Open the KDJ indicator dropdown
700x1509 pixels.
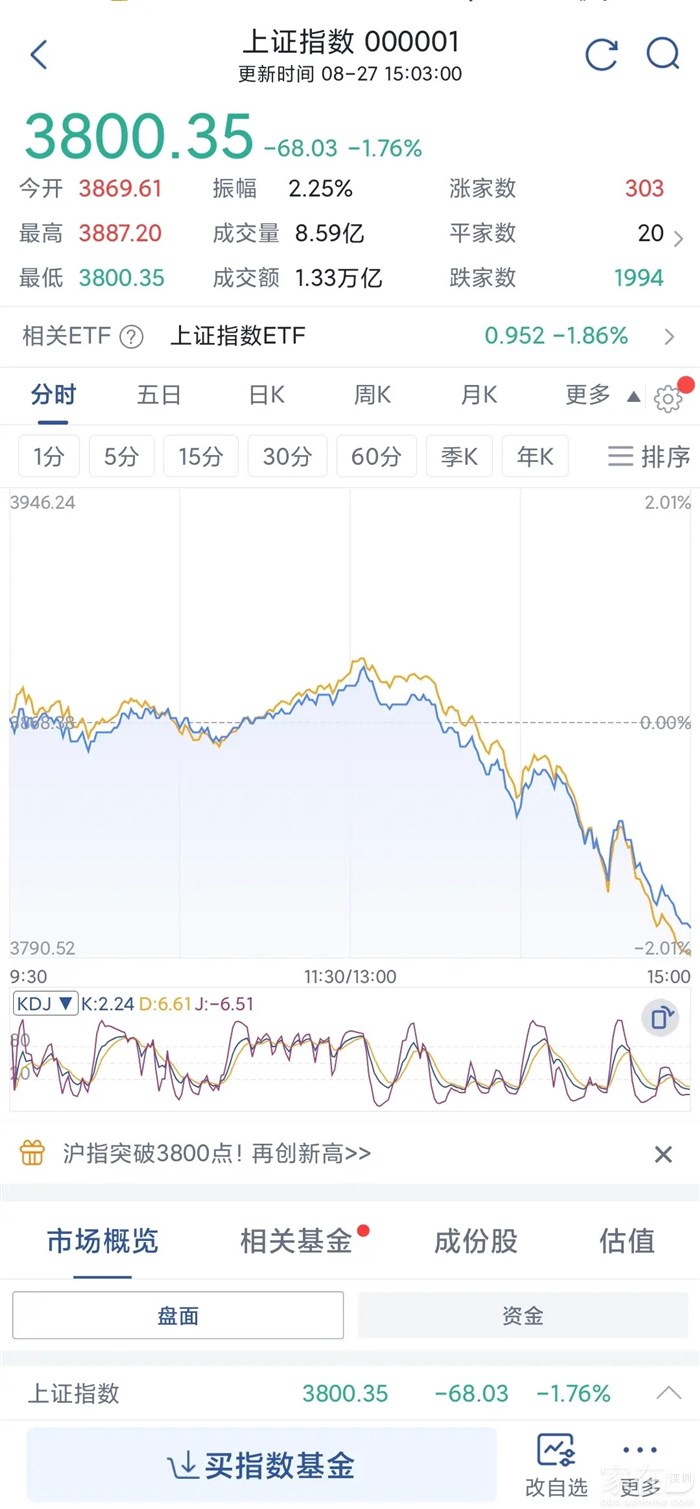(x=46, y=1003)
